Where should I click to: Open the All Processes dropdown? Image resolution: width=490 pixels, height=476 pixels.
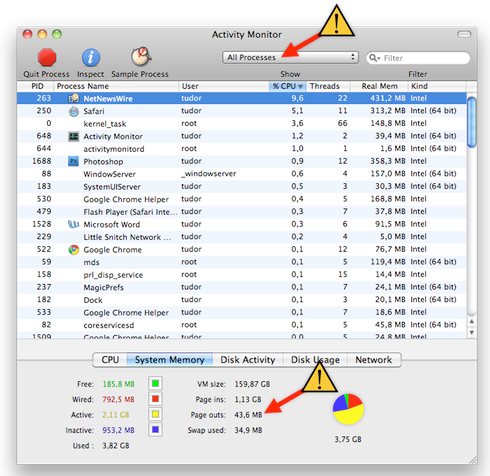[x=290, y=57]
